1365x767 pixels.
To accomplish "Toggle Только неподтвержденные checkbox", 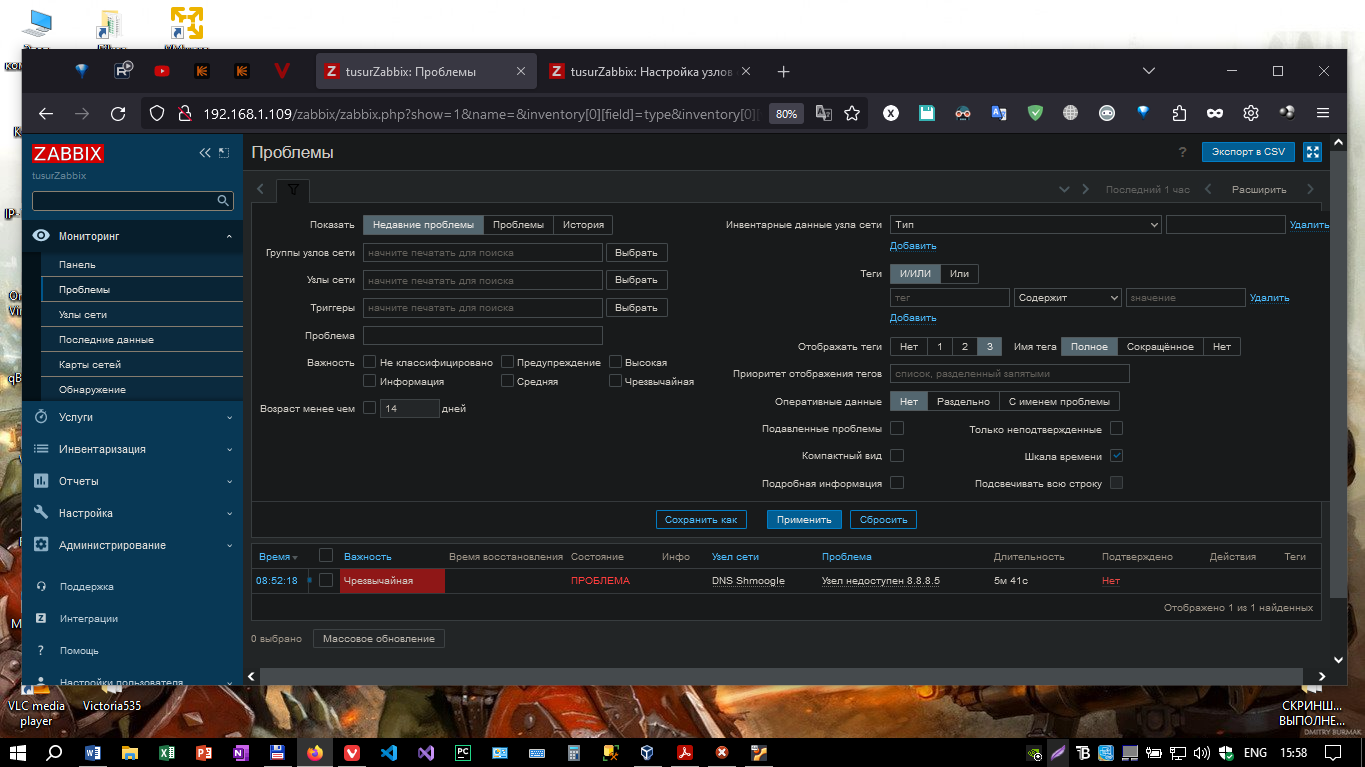I will [x=1117, y=428].
